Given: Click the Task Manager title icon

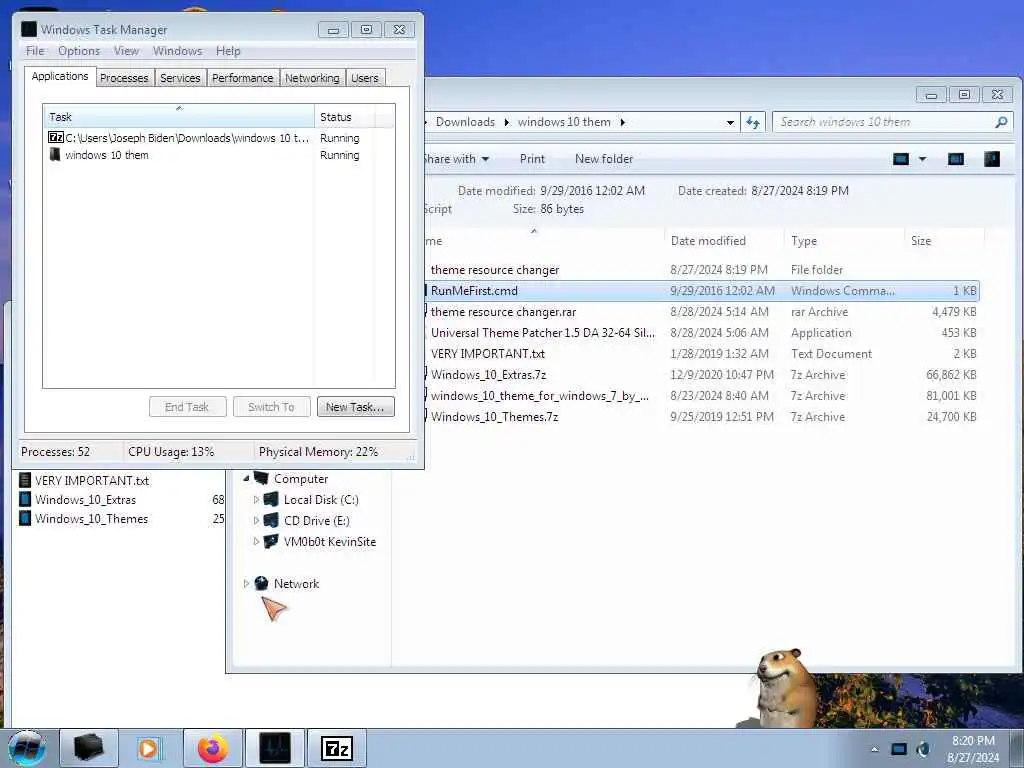Looking at the screenshot, I should [29, 29].
